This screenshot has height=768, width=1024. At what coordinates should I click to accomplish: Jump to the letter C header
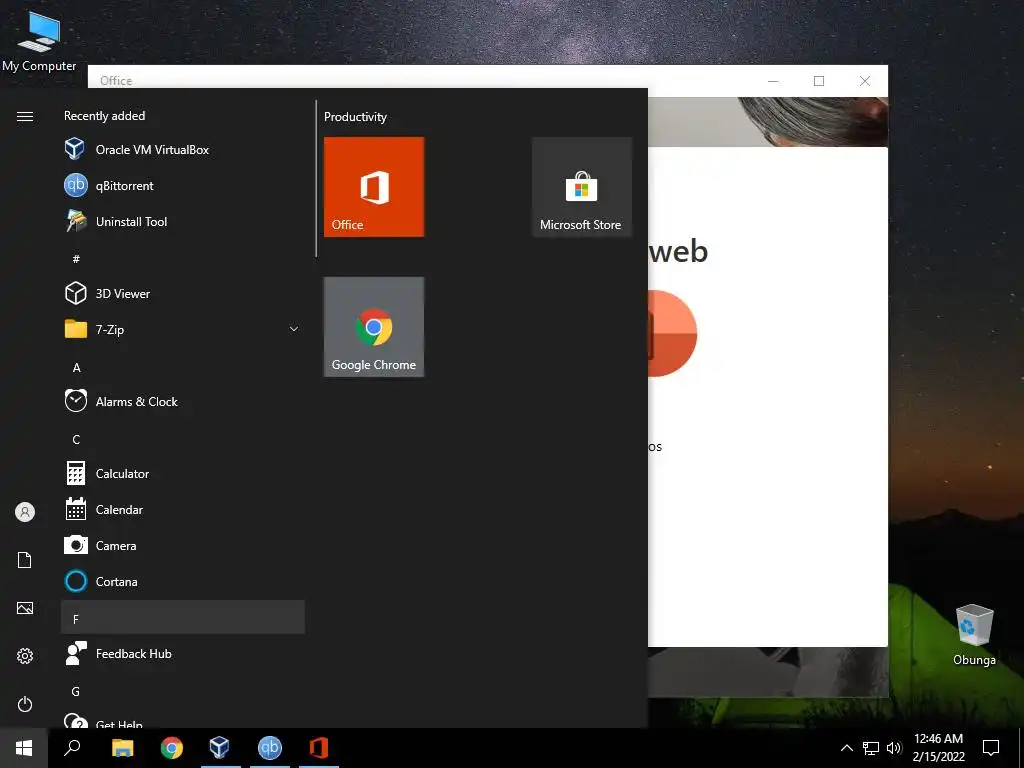[183, 440]
